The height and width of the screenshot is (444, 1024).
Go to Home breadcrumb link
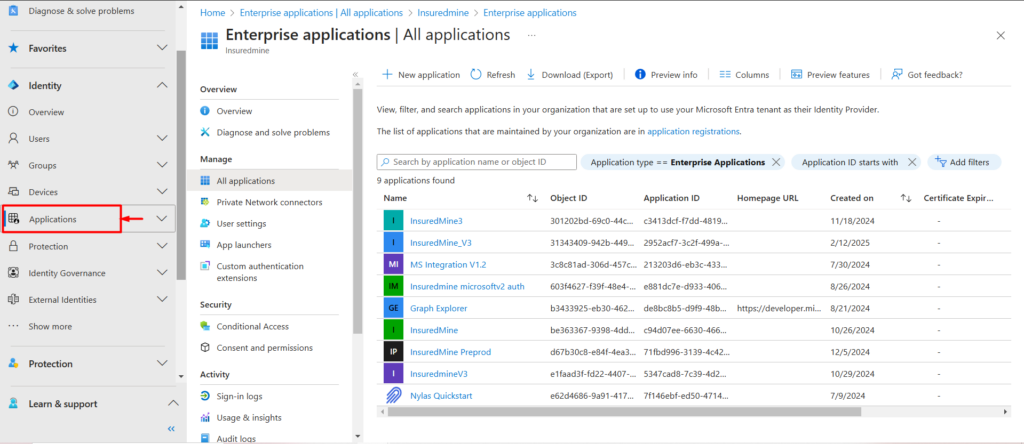point(213,12)
